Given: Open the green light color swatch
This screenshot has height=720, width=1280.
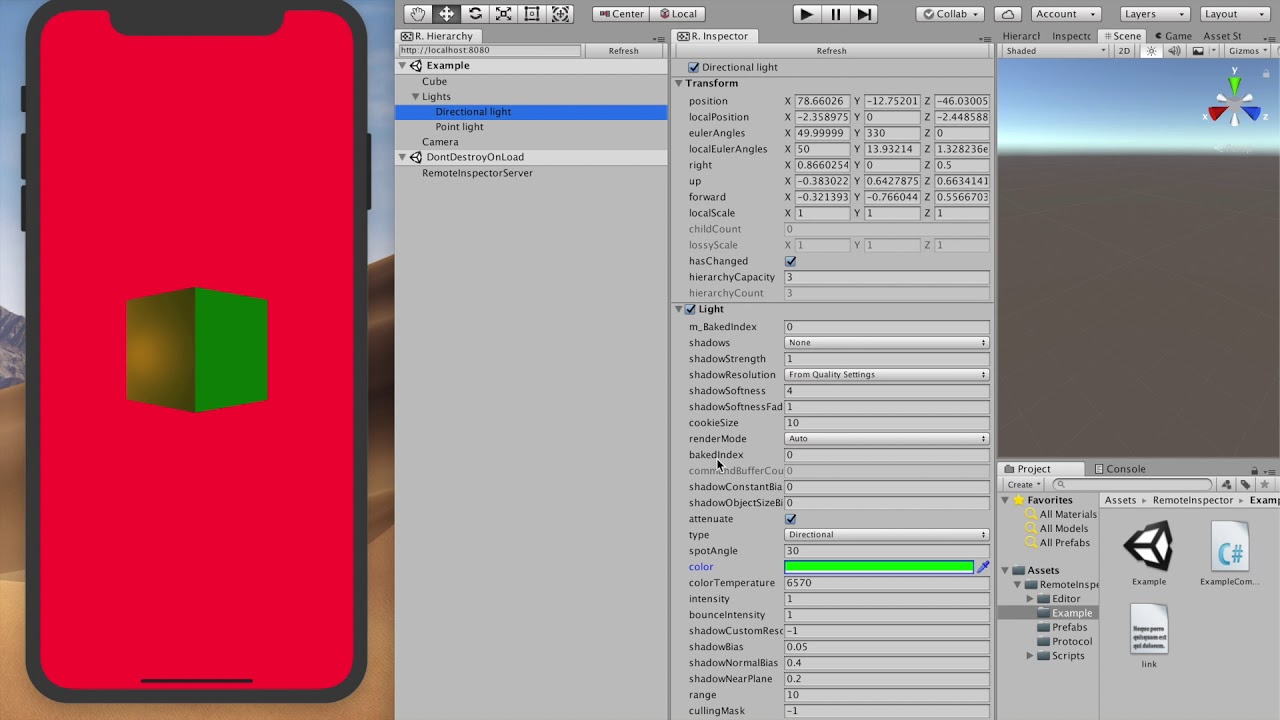Looking at the screenshot, I should pyautogui.click(x=879, y=567).
